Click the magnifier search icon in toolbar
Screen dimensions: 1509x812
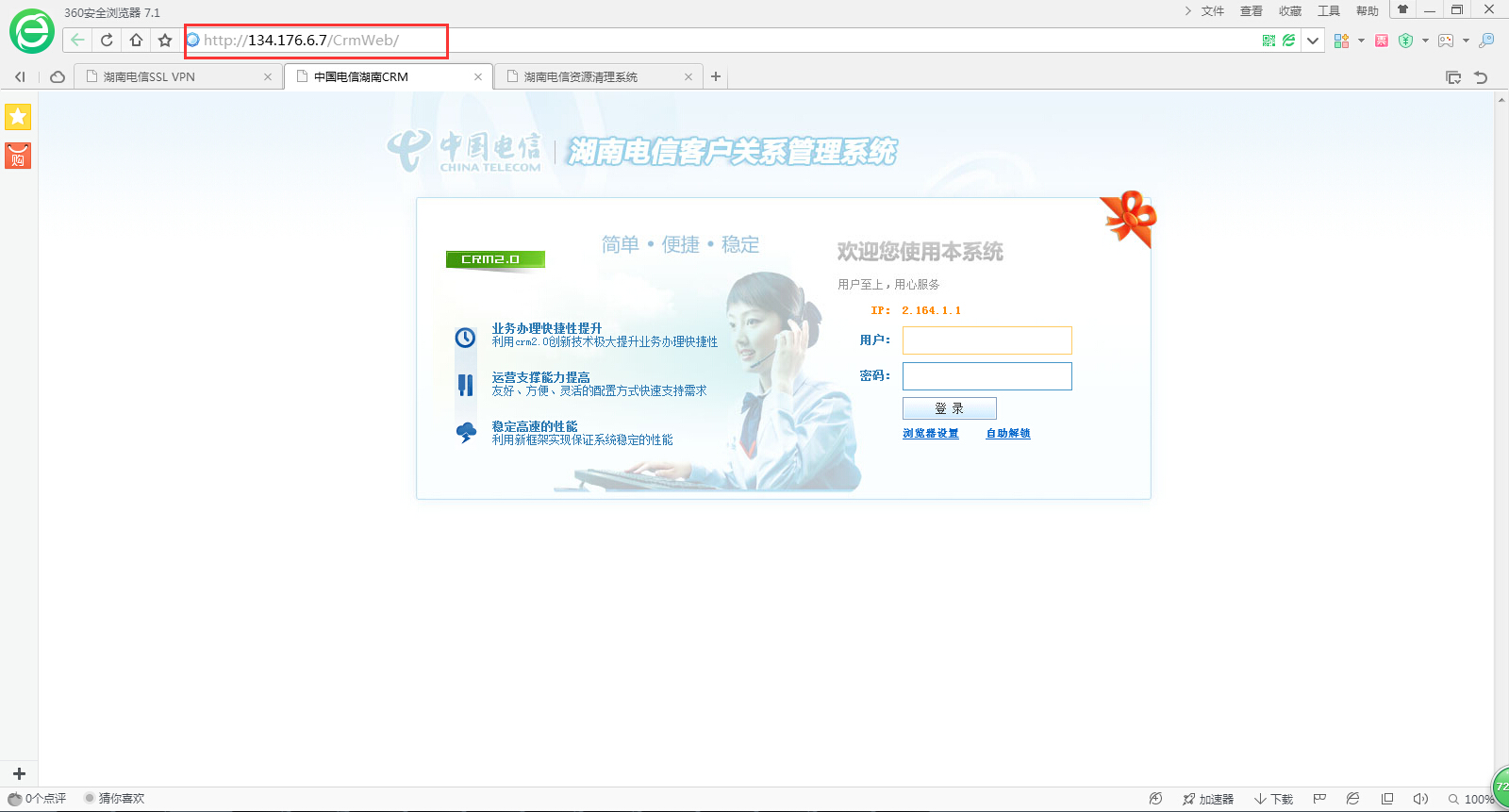click(x=1486, y=41)
